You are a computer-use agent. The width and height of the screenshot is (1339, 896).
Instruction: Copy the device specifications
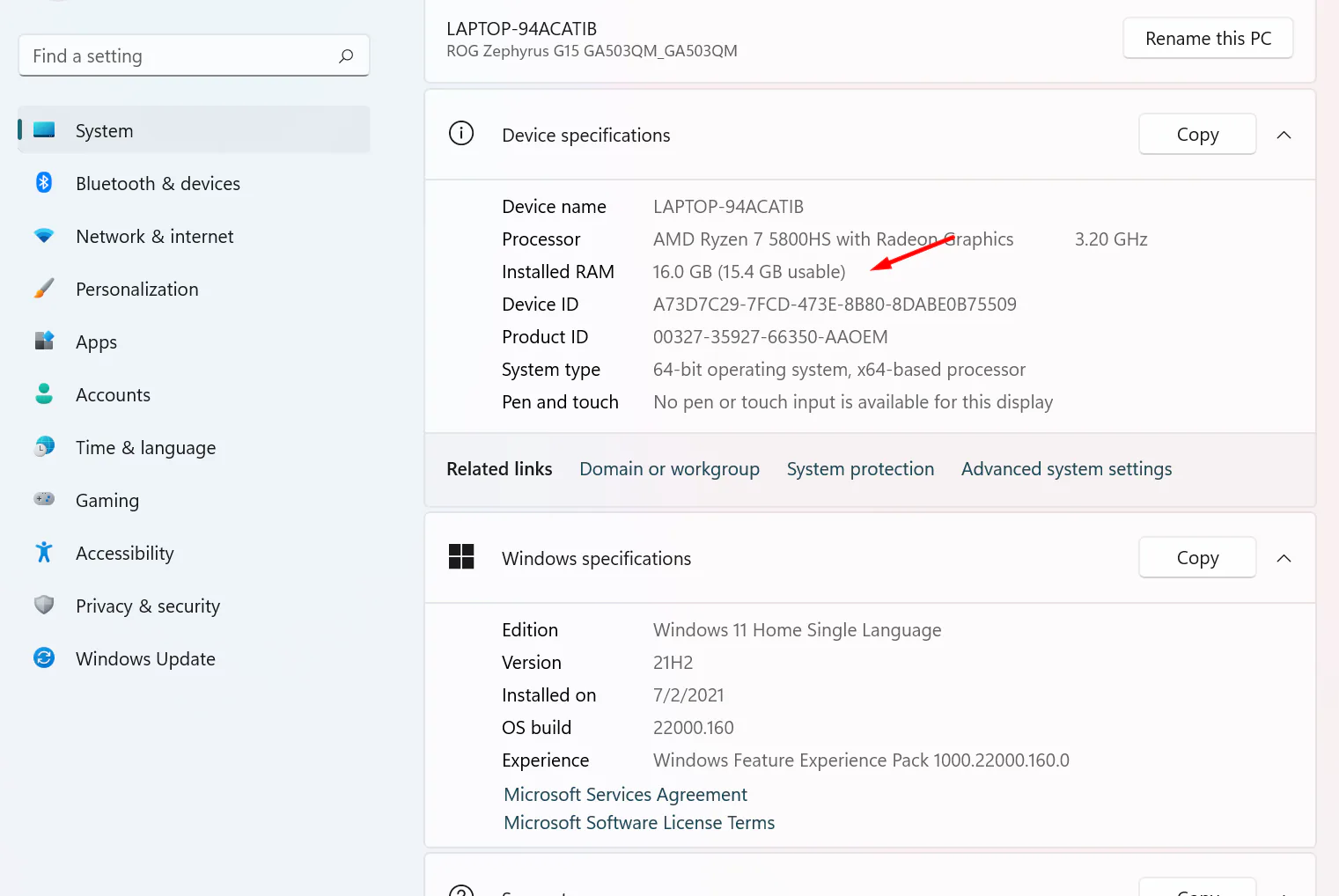1197,135
